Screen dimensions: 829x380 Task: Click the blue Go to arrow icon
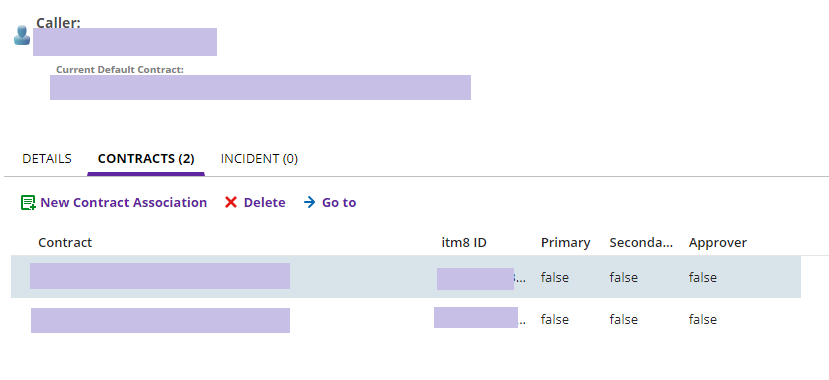[309, 202]
